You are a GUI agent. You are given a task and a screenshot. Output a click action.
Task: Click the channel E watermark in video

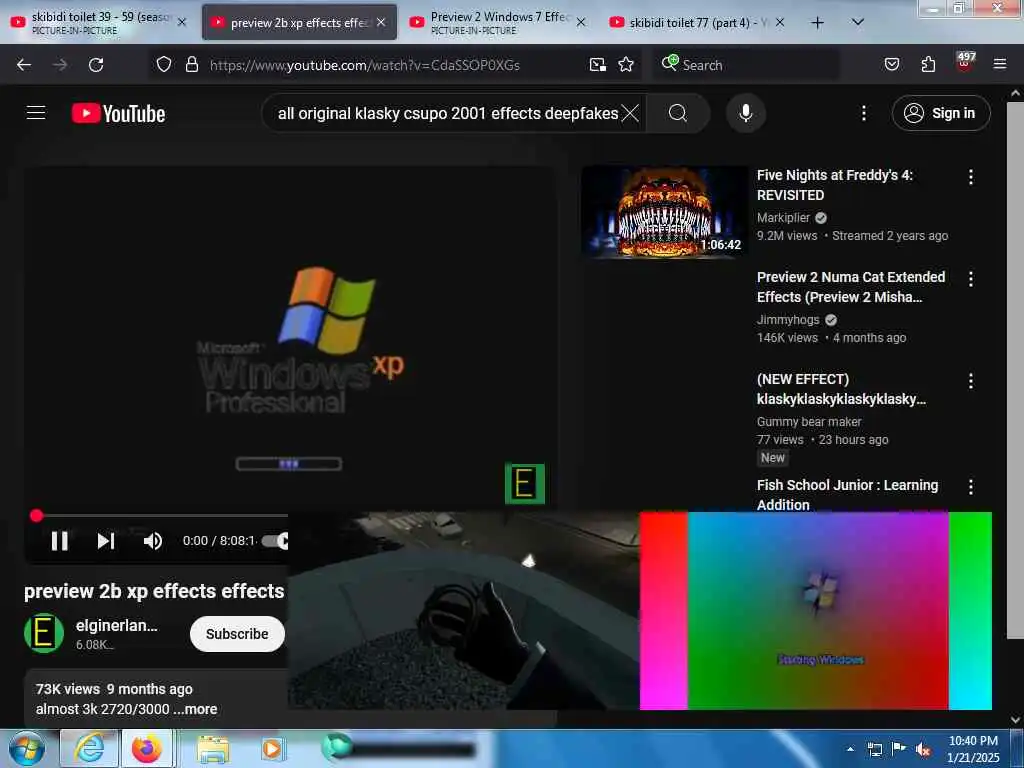click(524, 483)
